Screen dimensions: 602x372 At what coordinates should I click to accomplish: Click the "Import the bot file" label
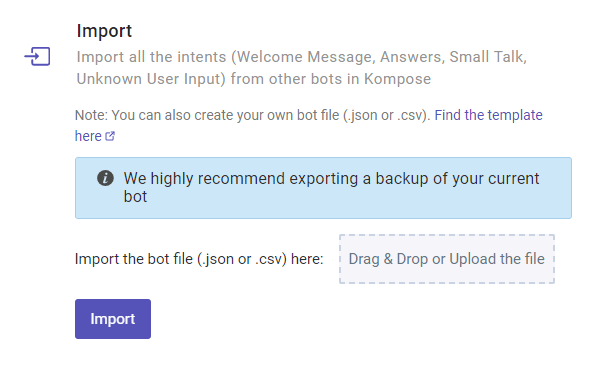pos(134,259)
